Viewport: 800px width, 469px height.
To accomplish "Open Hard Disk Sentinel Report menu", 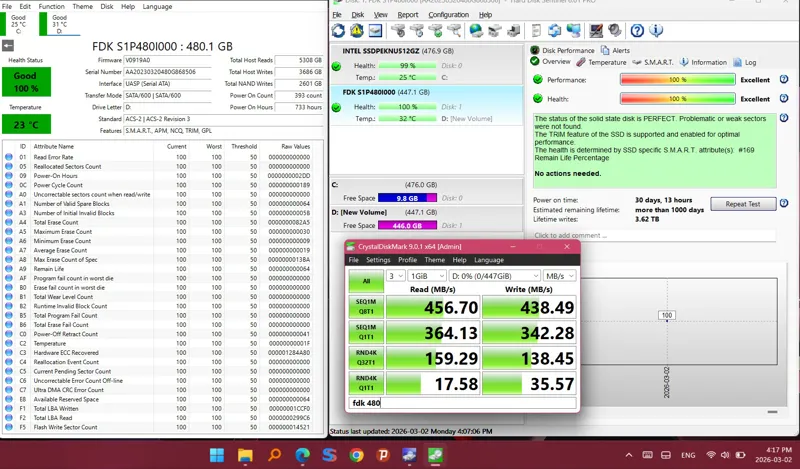I will tap(408, 15).
